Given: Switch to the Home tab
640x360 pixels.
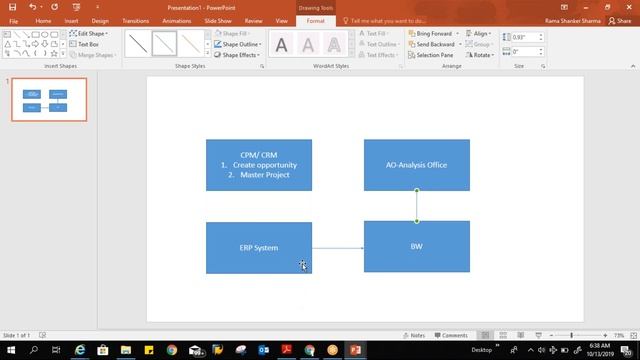Looking at the screenshot, I should pos(43,21).
